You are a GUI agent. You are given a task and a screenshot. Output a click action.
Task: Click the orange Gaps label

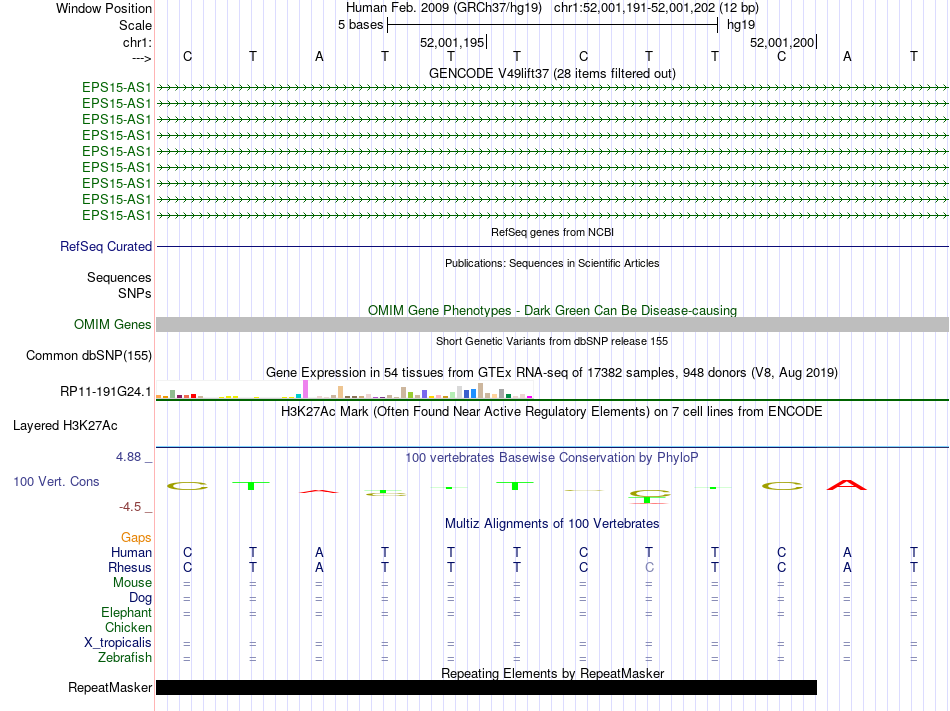click(136, 537)
